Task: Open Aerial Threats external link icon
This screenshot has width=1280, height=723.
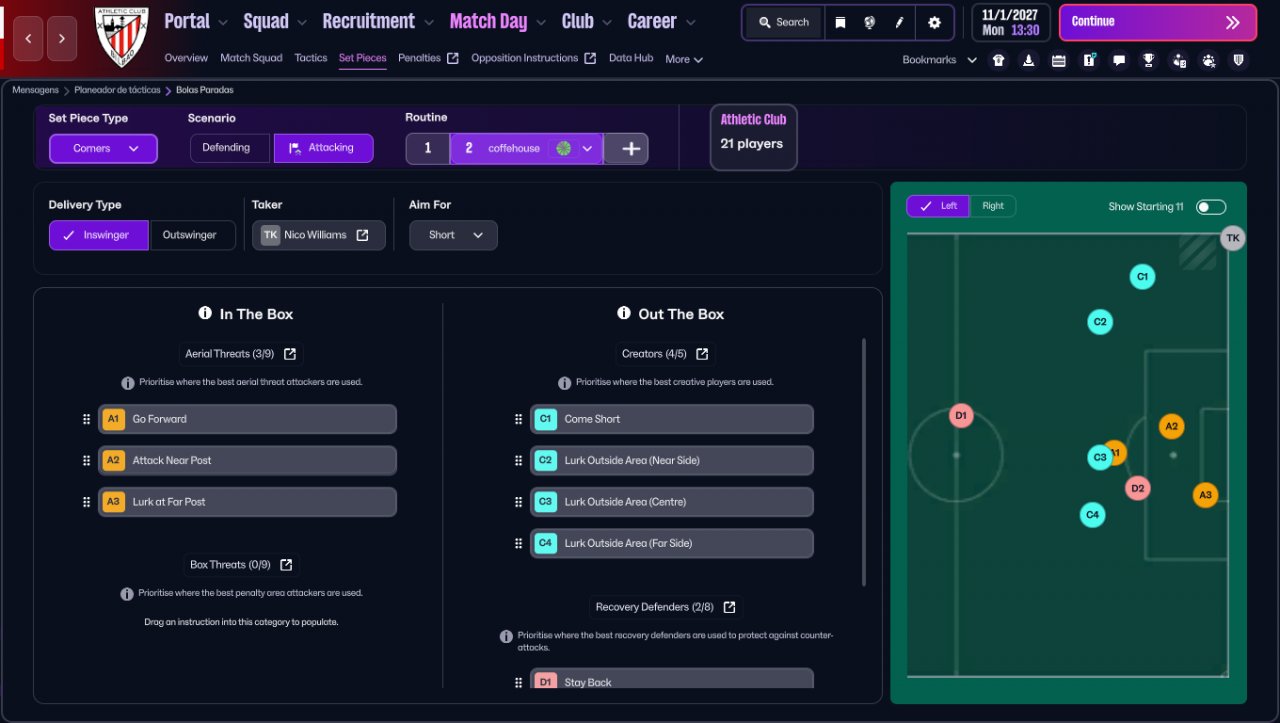Action: point(290,354)
